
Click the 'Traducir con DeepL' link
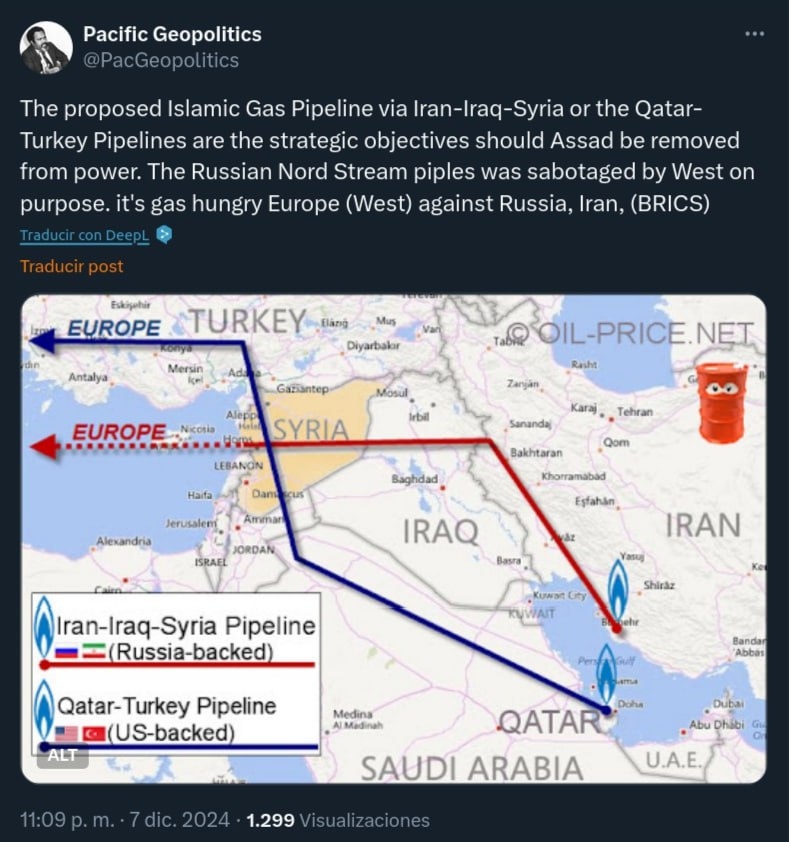(84, 235)
